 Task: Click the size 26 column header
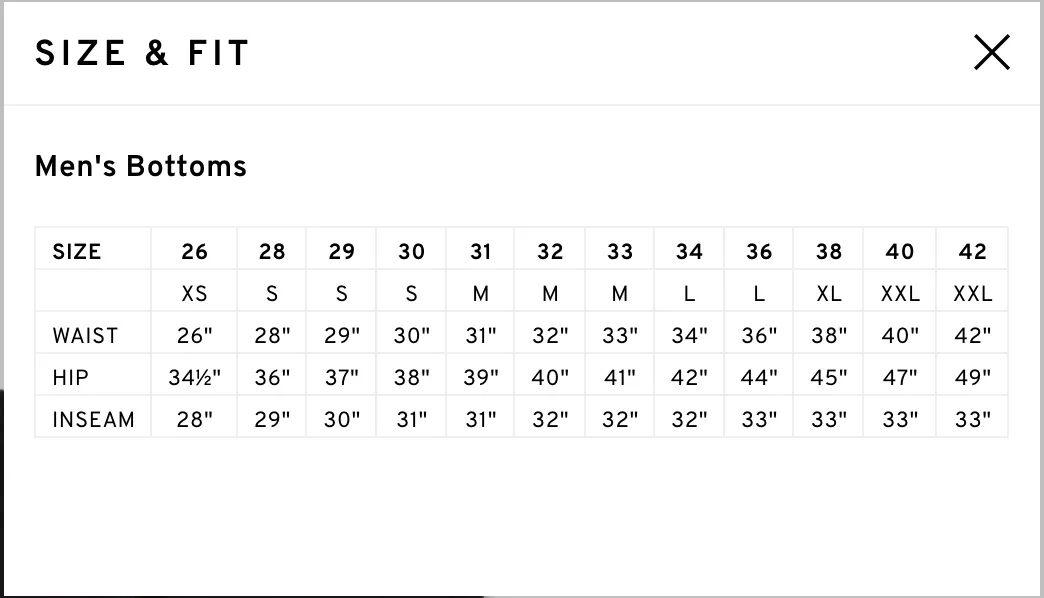tap(194, 251)
